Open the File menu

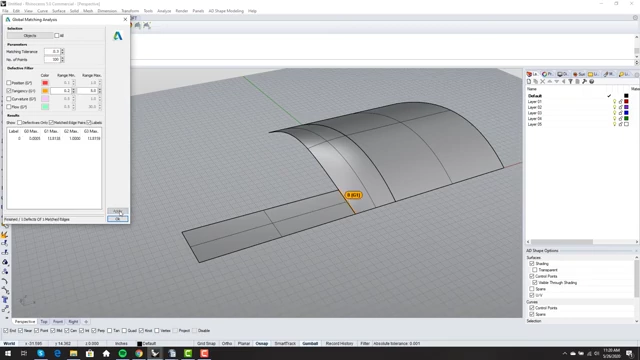click(5, 11)
